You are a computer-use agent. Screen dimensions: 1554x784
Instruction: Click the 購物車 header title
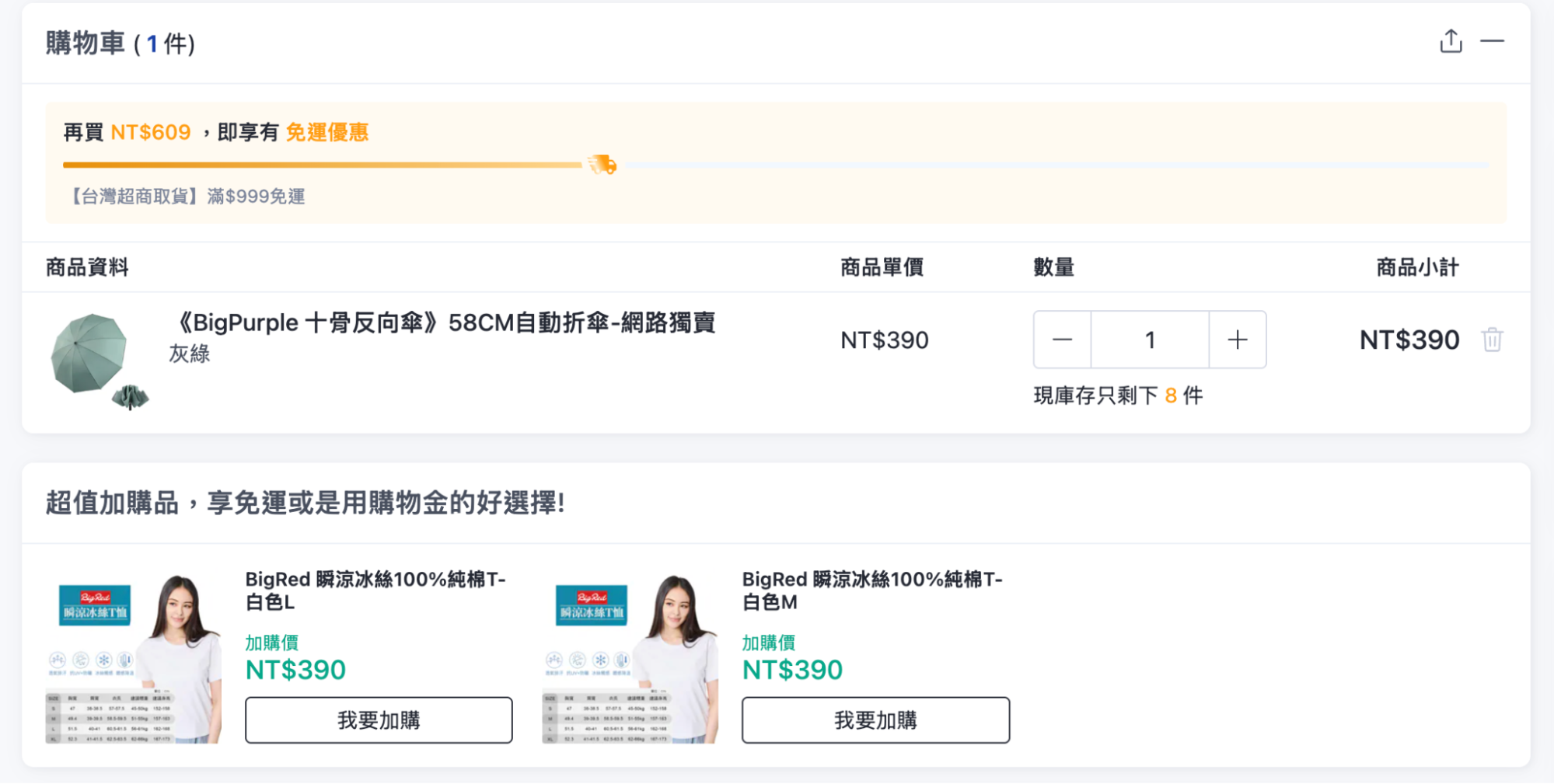[85, 43]
